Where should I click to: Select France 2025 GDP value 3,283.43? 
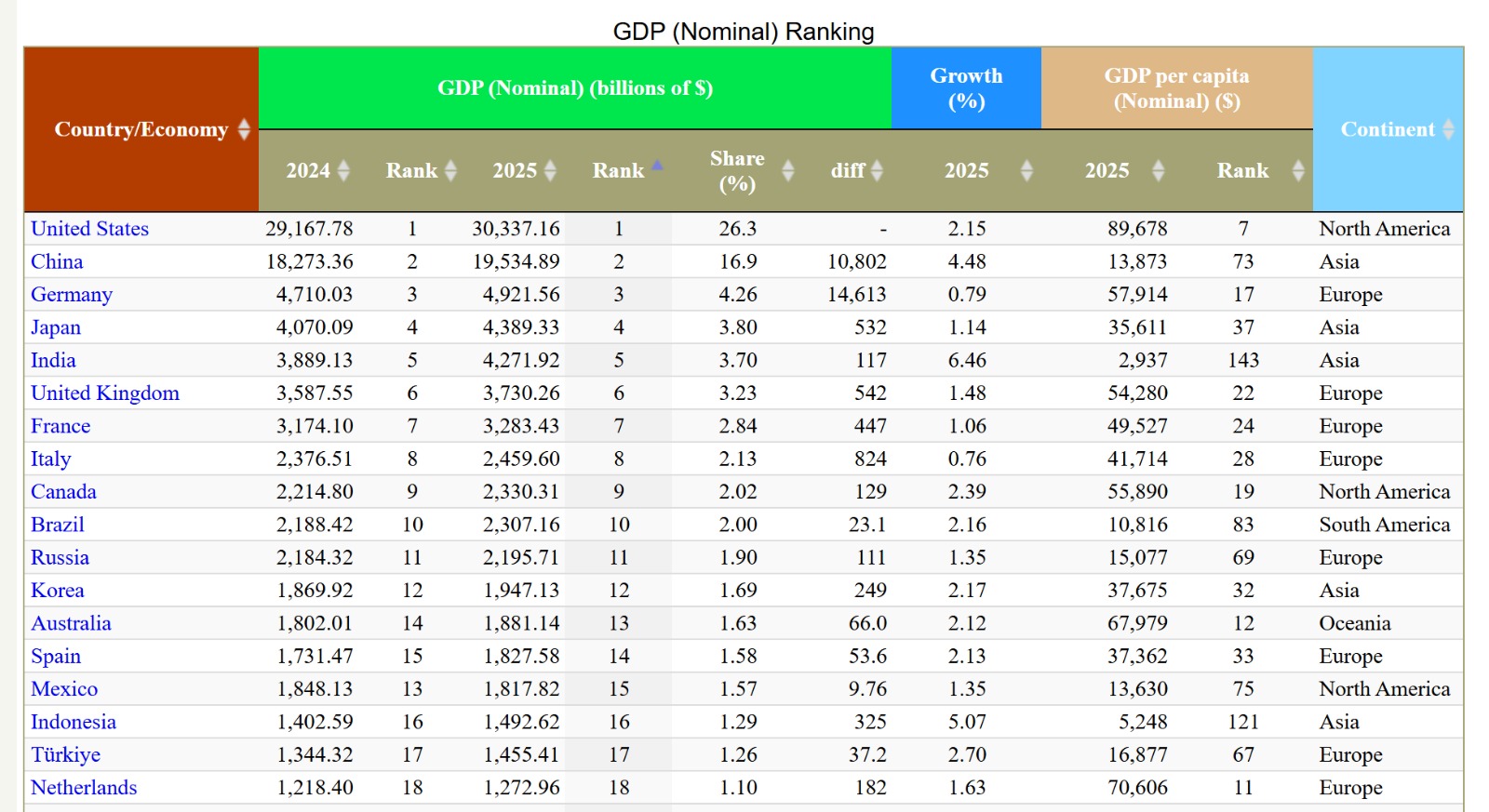tap(521, 426)
